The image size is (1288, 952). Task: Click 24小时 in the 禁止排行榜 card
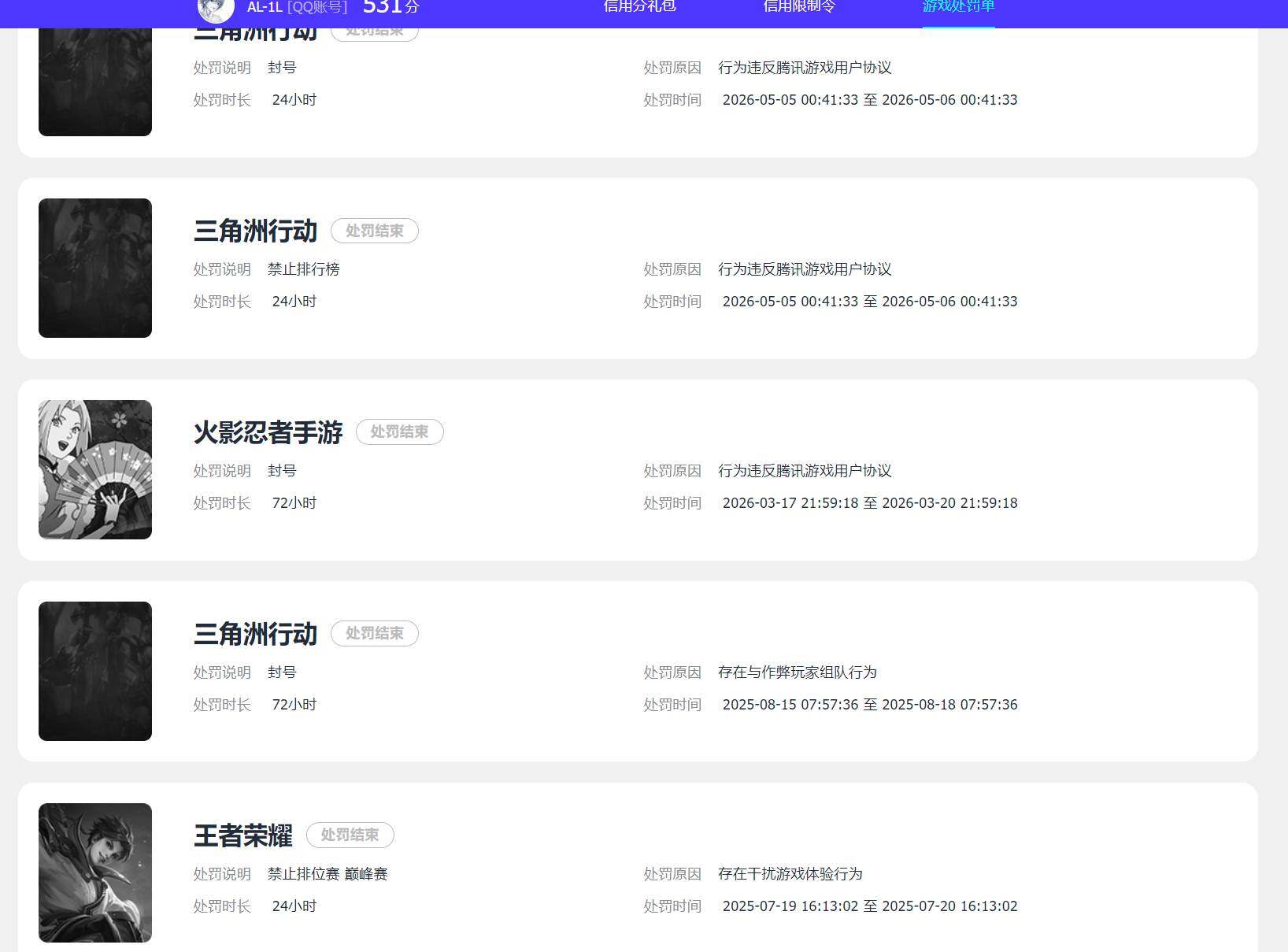[x=294, y=302]
